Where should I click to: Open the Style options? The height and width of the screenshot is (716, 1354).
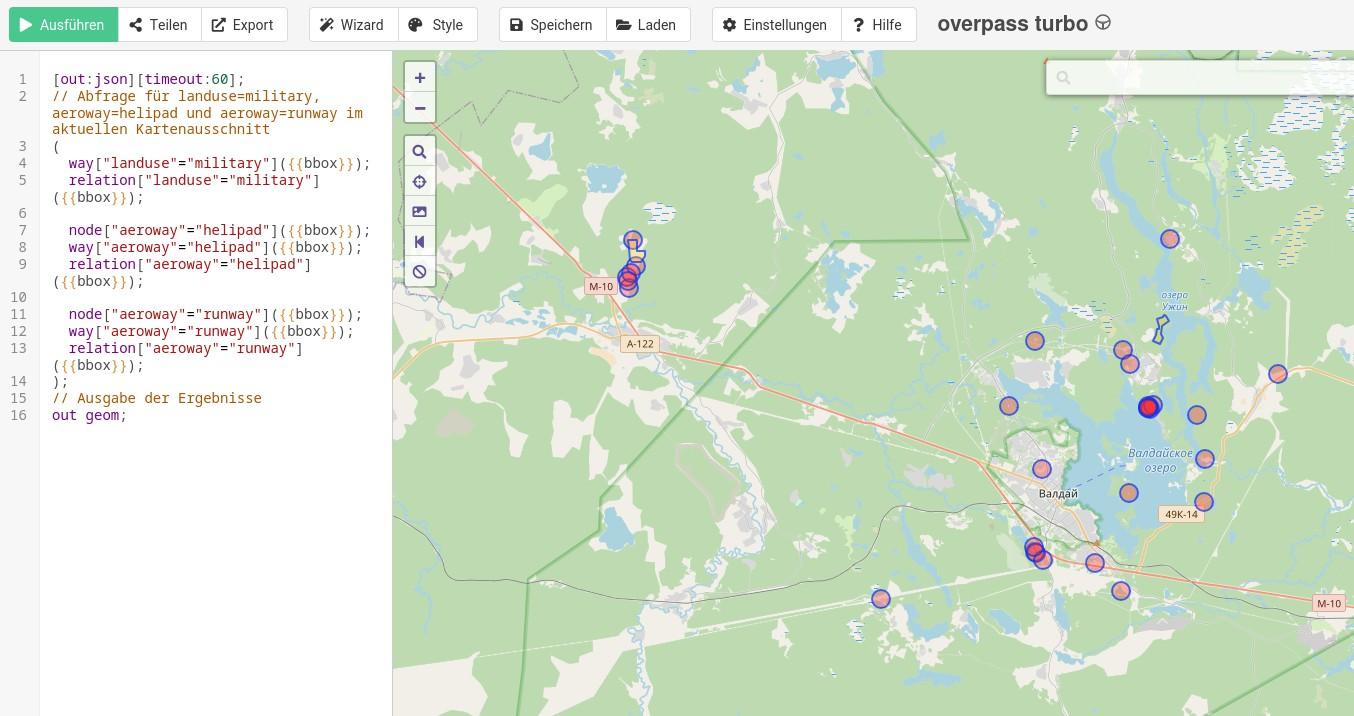pyautogui.click(x=437, y=25)
